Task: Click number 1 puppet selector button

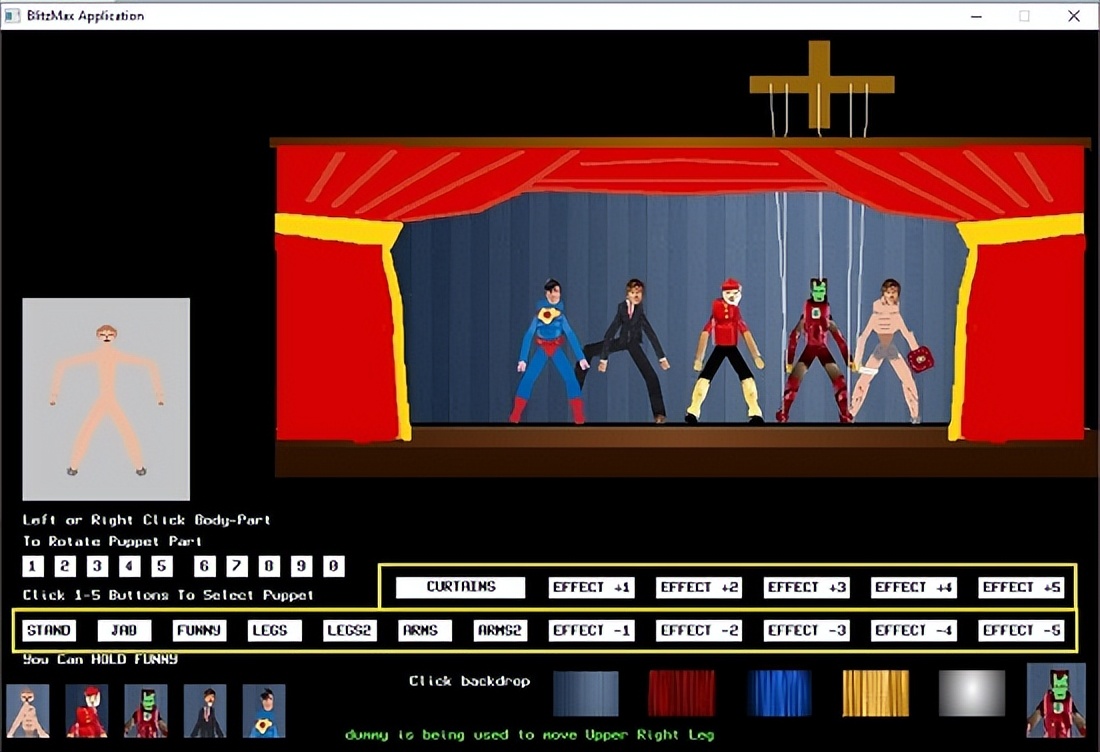Action: click(x=33, y=567)
